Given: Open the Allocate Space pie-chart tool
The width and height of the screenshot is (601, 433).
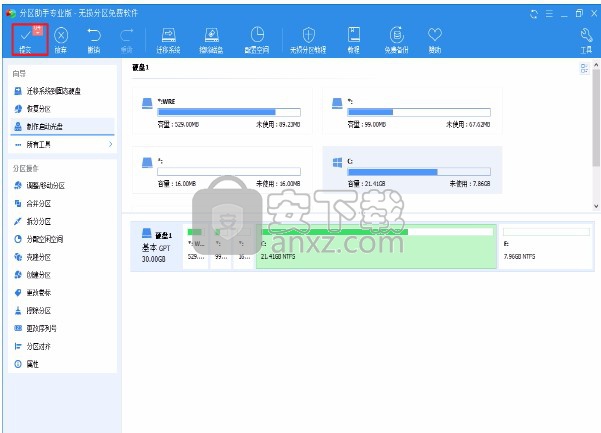Looking at the screenshot, I should (x=257, y=40).
